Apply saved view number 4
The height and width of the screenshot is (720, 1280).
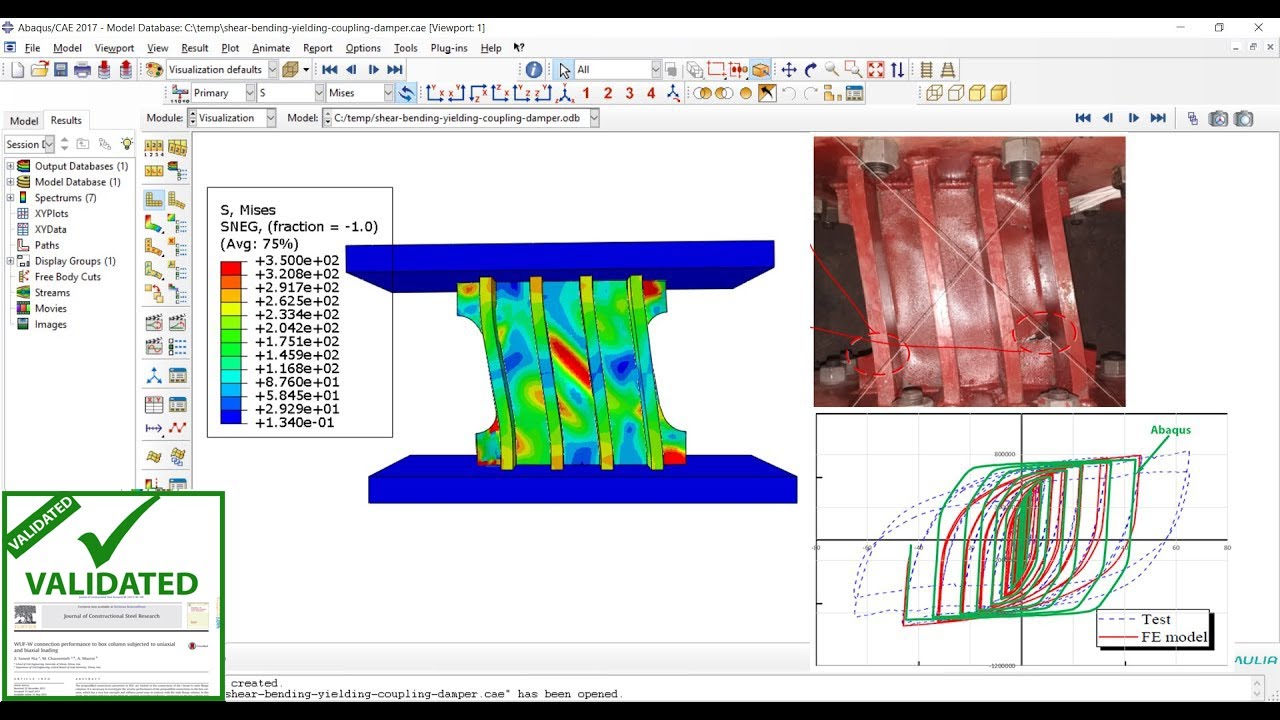pyautogui.click(x=651, y=93)
